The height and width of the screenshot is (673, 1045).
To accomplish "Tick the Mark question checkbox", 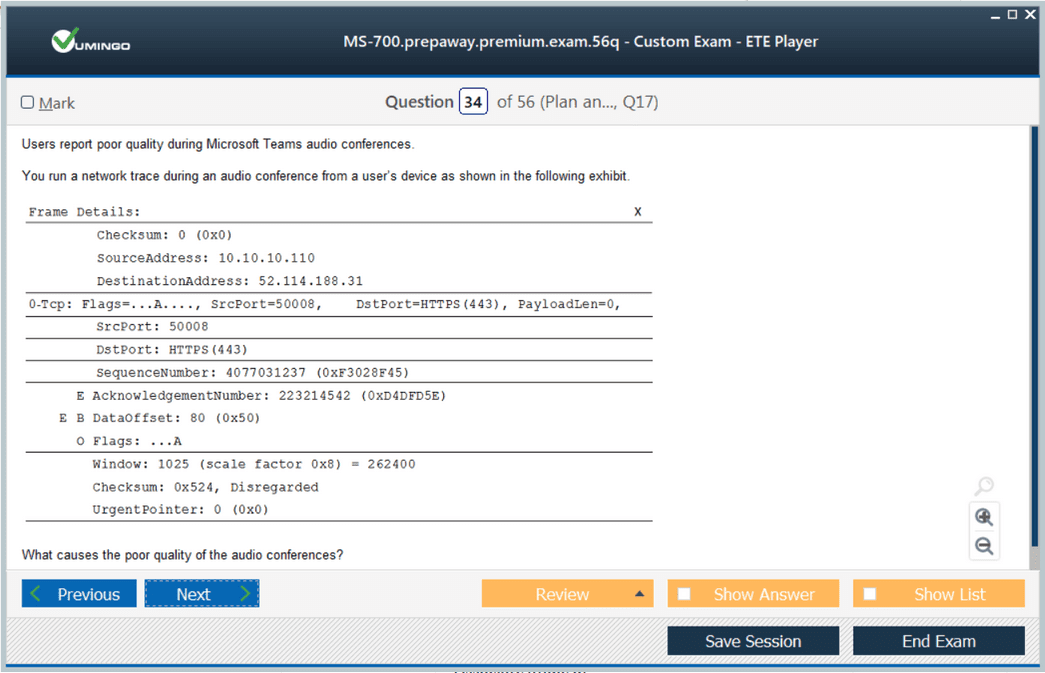I will tap(27, 102).
